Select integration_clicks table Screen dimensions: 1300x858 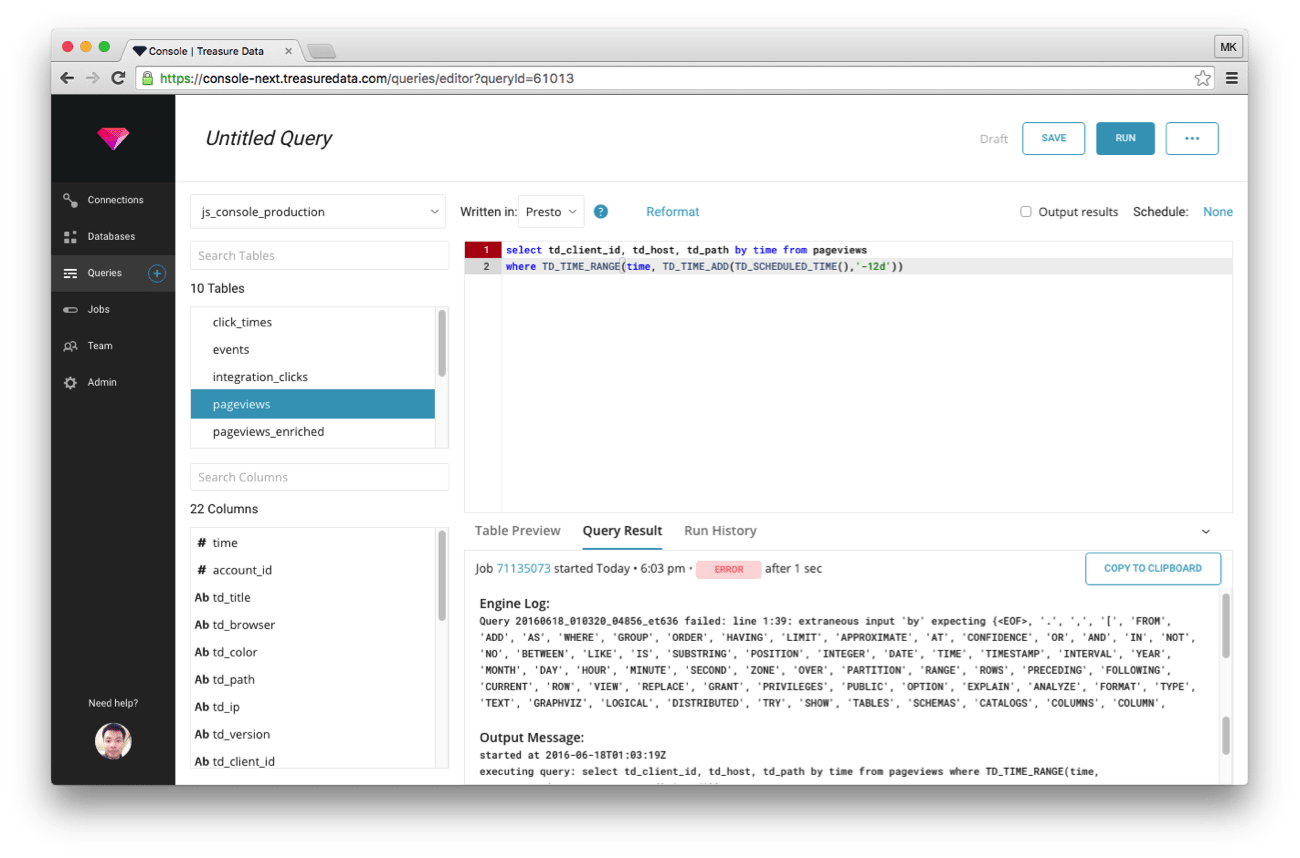pyautogui.click(x=312, y=377)
